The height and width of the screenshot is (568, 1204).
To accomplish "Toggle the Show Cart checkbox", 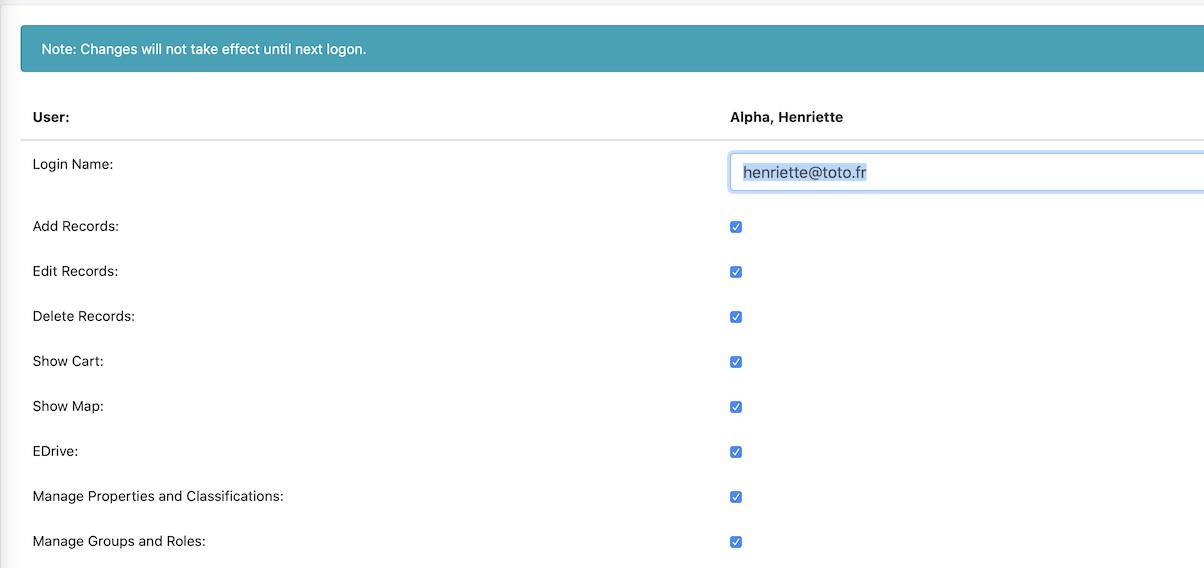I will 736,362.
